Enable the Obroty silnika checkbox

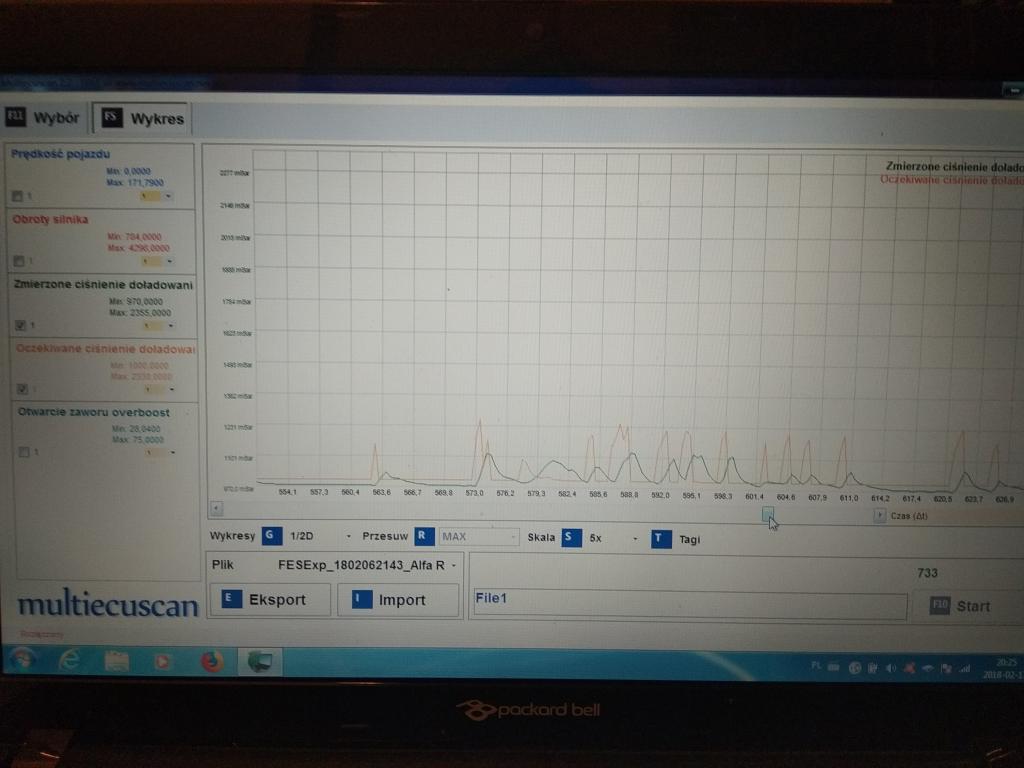19,261
